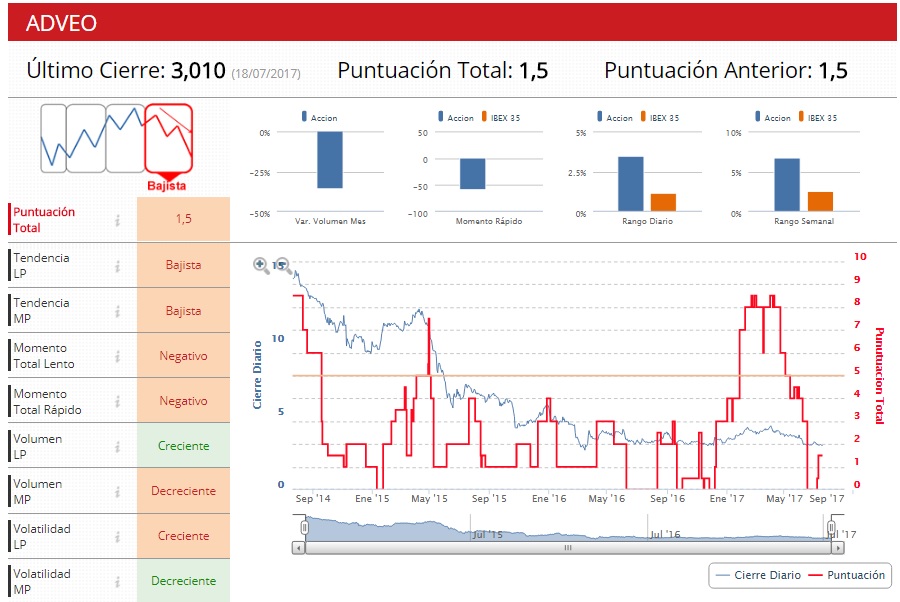Viewport: 900px width, 602px height.
Task: Open info icon next to Volumen MP
Action: (x=117, y=491)
